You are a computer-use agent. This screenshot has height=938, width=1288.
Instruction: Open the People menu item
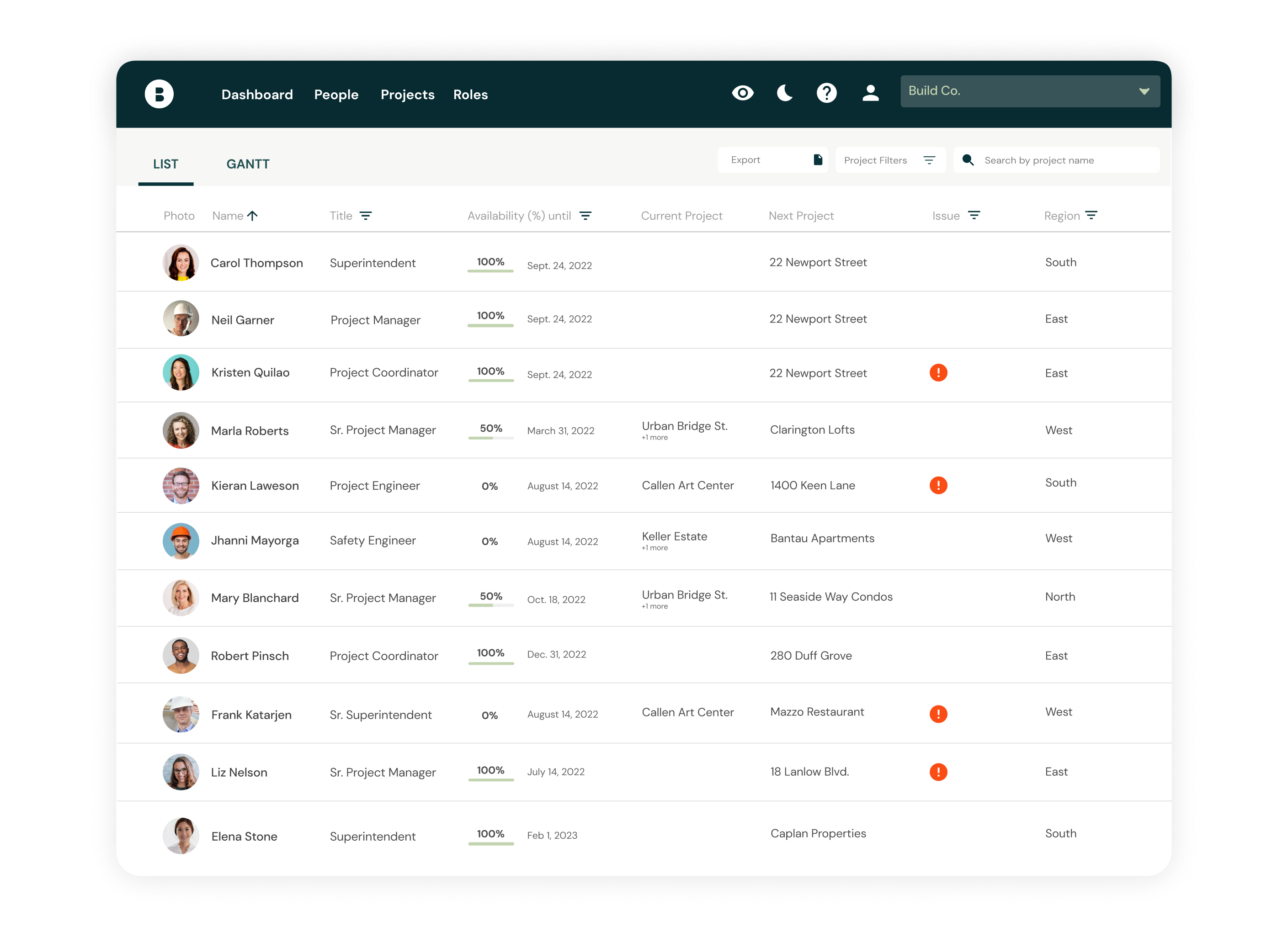click(x=336, y=95)
